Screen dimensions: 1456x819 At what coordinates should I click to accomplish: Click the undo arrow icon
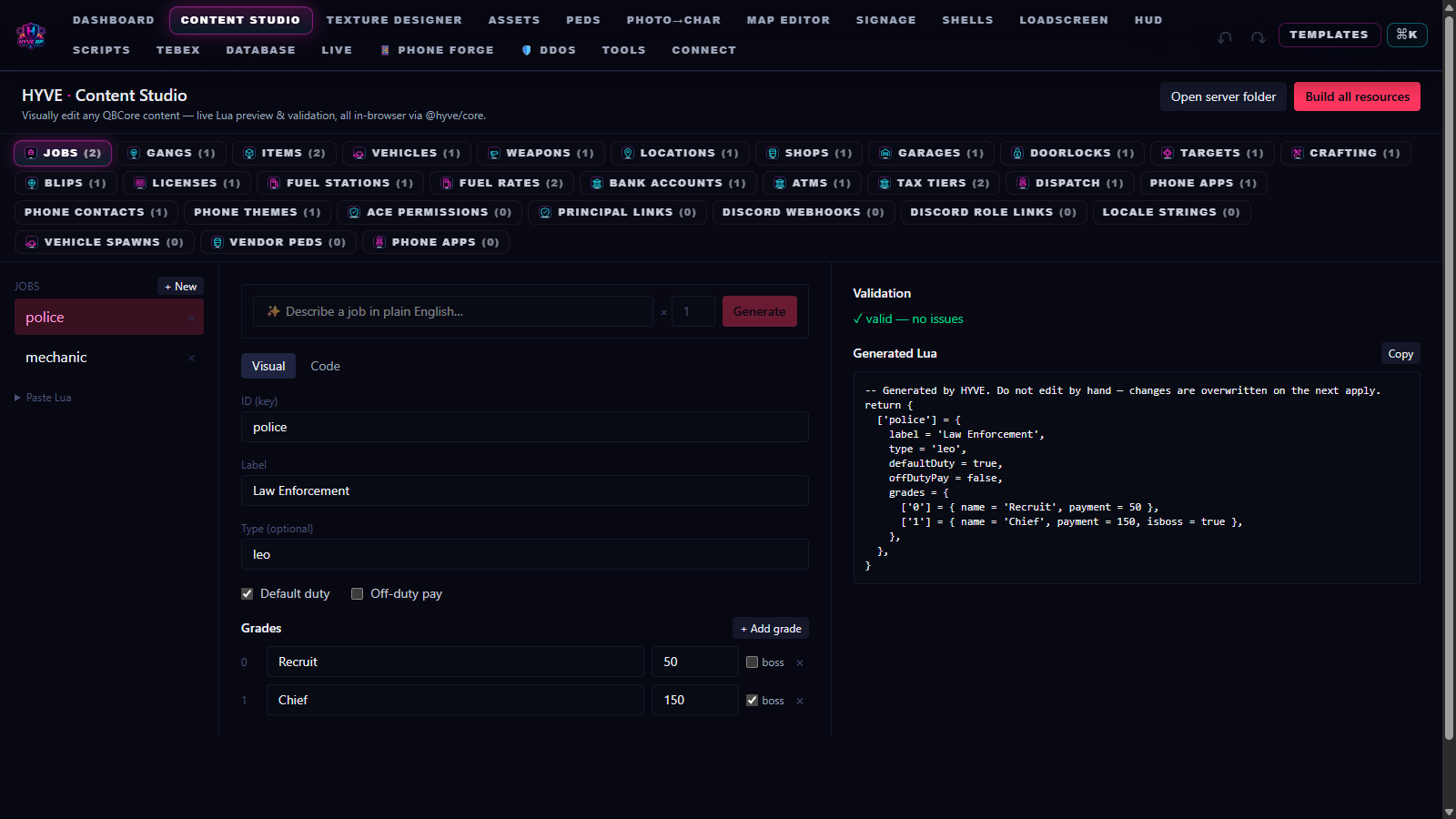click(x=1225, y=37)
